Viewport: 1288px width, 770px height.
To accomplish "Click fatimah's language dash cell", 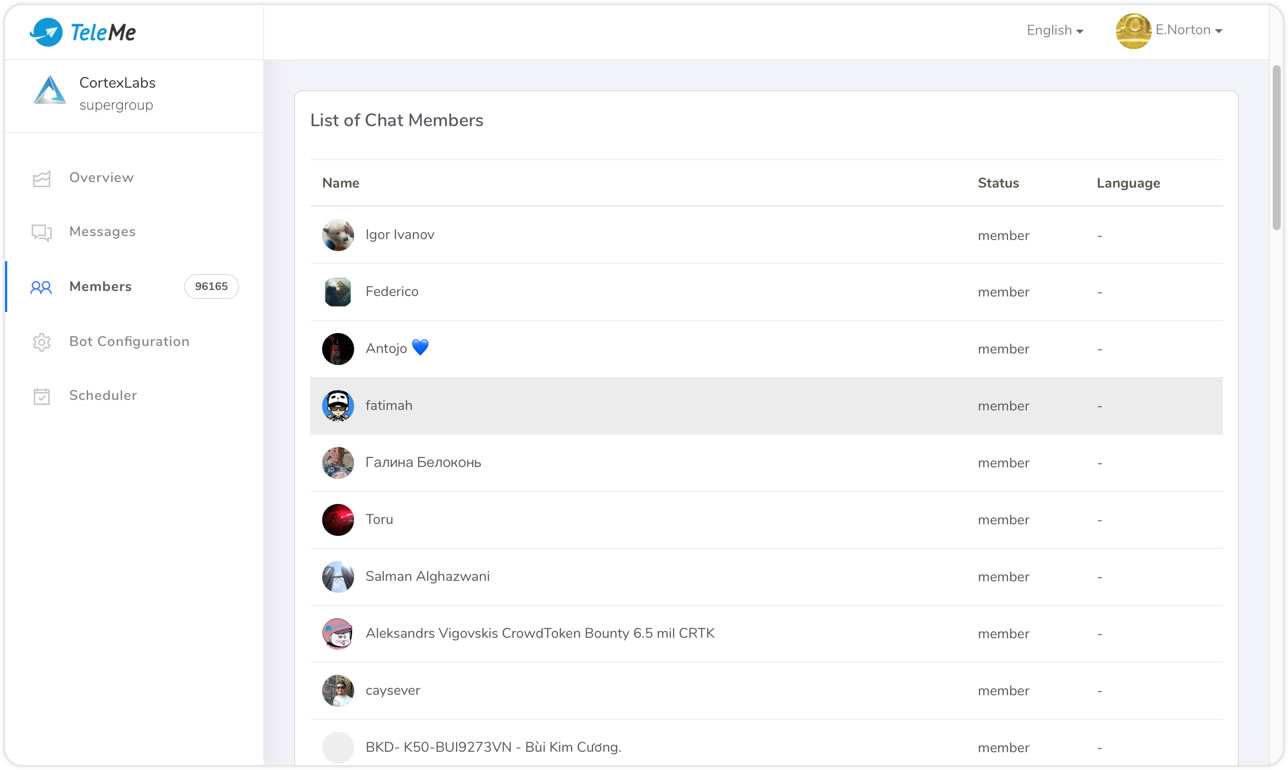I will tap(1099, 407).
